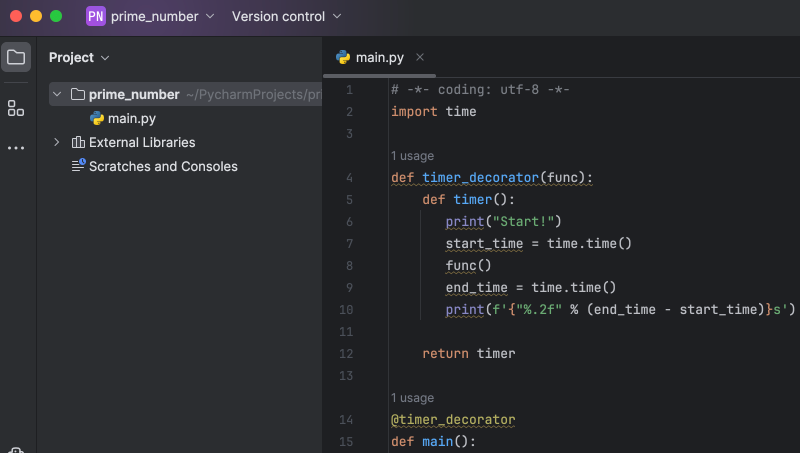Click the Python icon on main.py tab
The image size is (800, 453).
[343, 57]
